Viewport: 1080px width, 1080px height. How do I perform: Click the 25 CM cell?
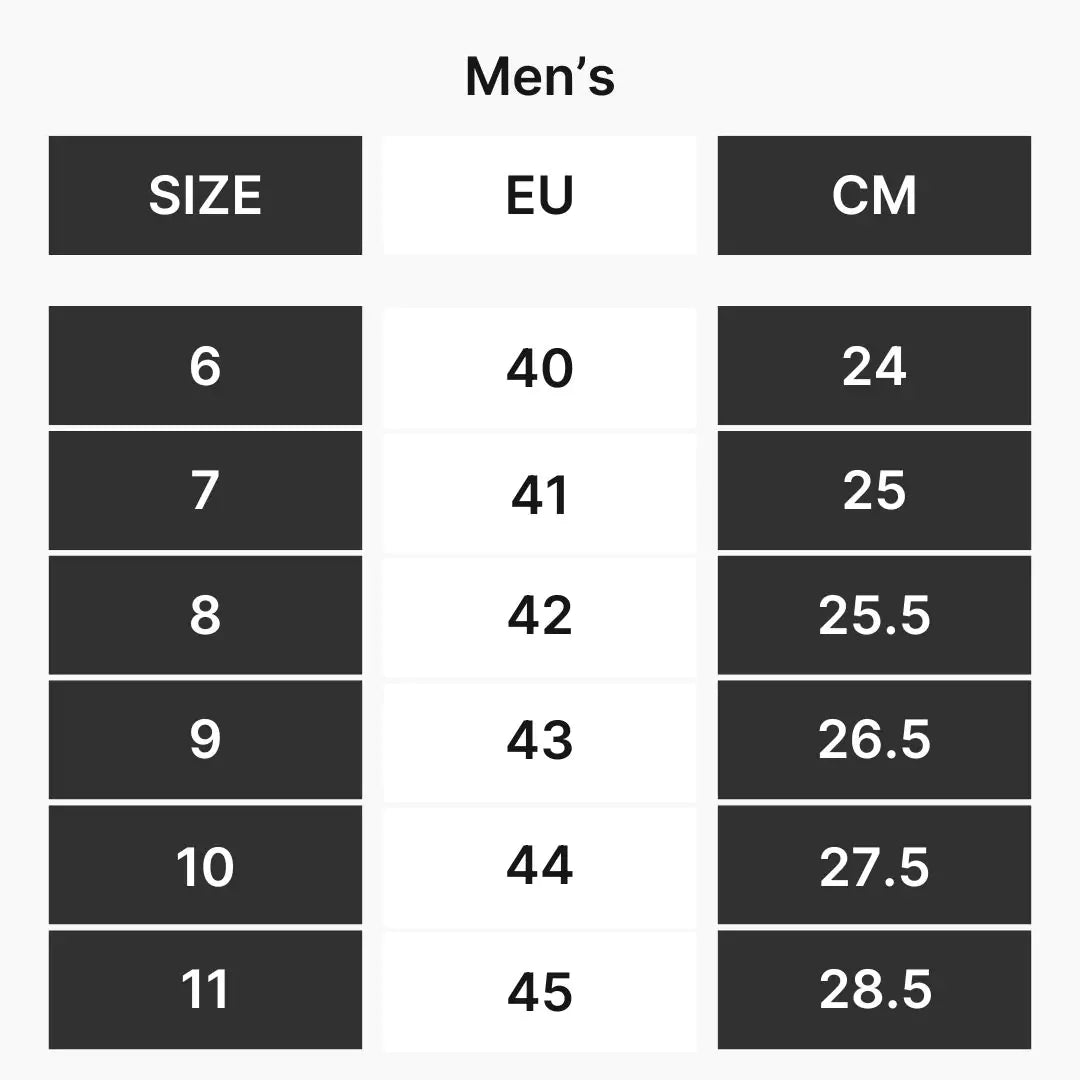(x=874, y=491)
